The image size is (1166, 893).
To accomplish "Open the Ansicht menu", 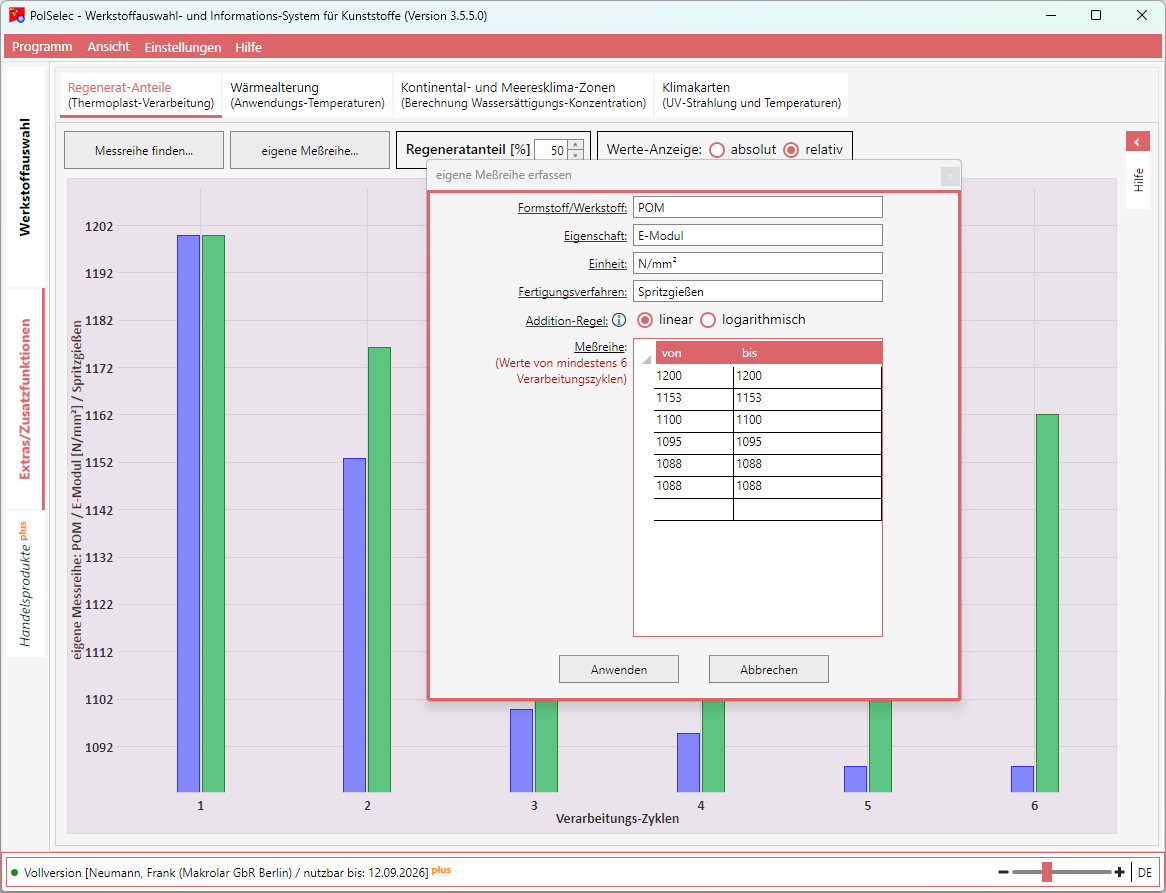I will 109,47.
